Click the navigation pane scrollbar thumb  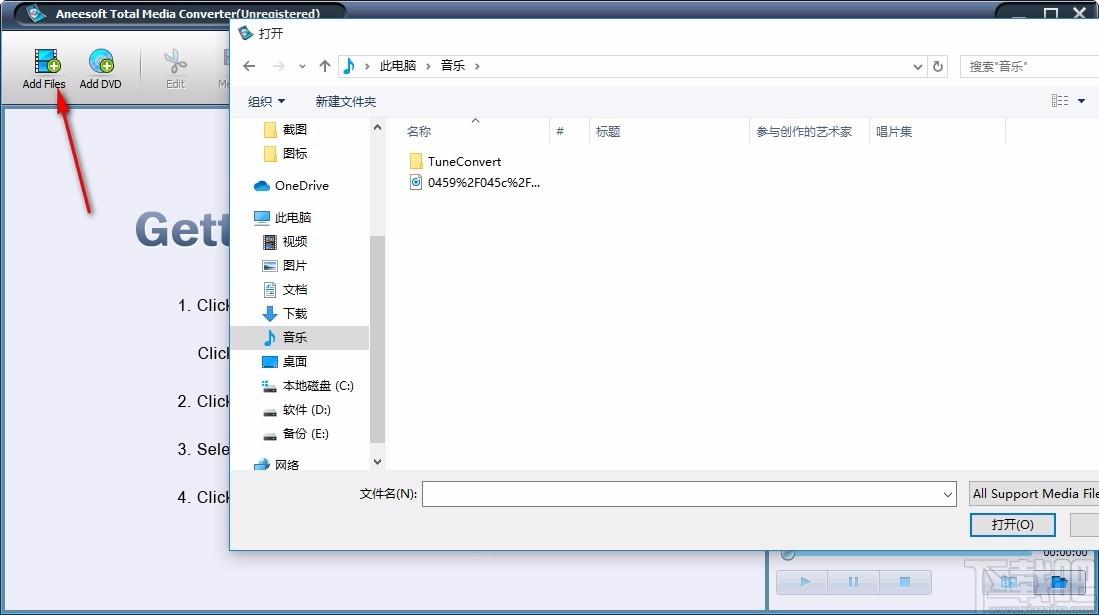pyautogui.click(x=377, y=339)
